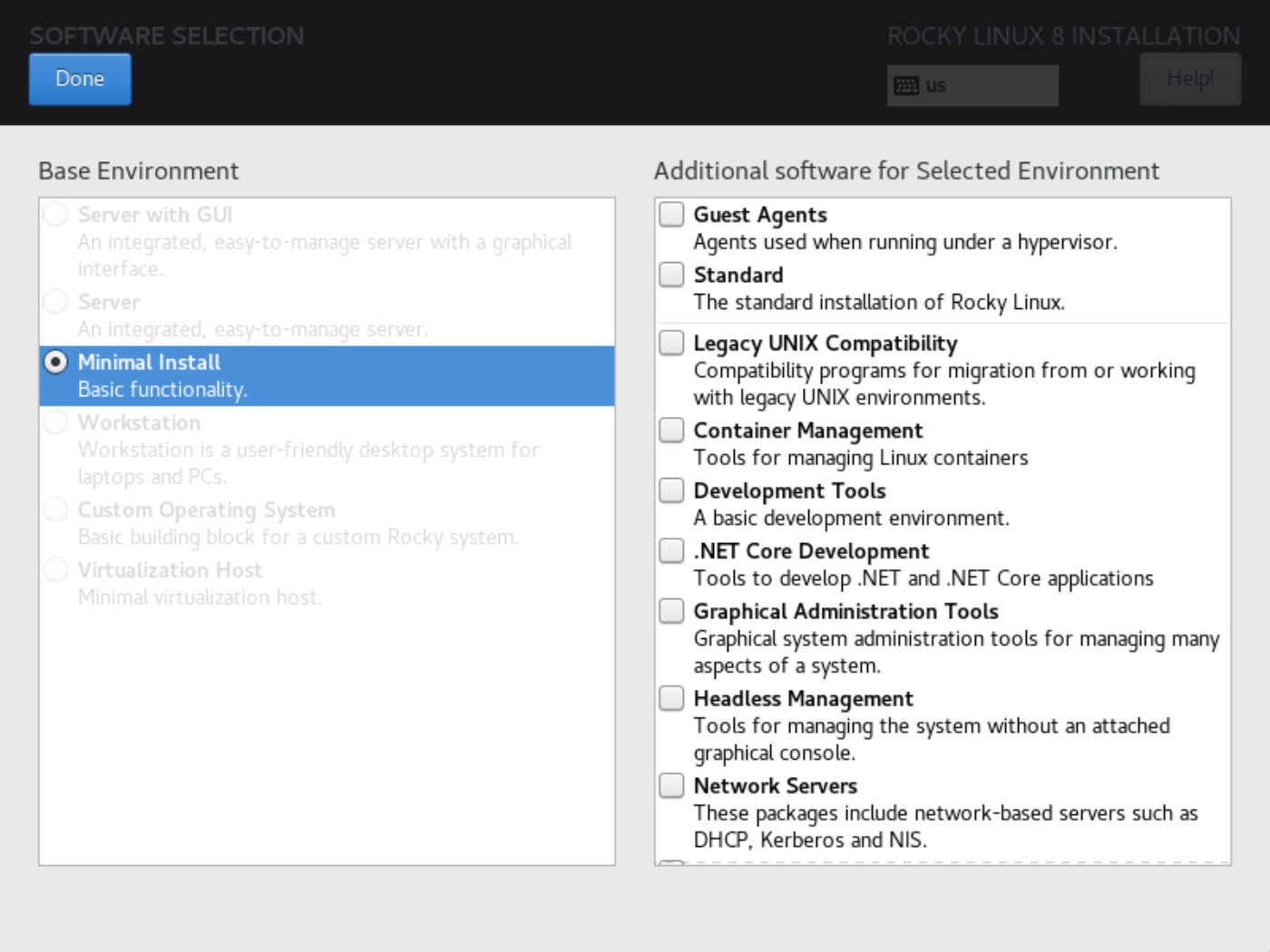Click 'ROCKY LINUX 8 INSTALLATION' title
This screenshot has width=1270, height=952.
point(1063,36)
